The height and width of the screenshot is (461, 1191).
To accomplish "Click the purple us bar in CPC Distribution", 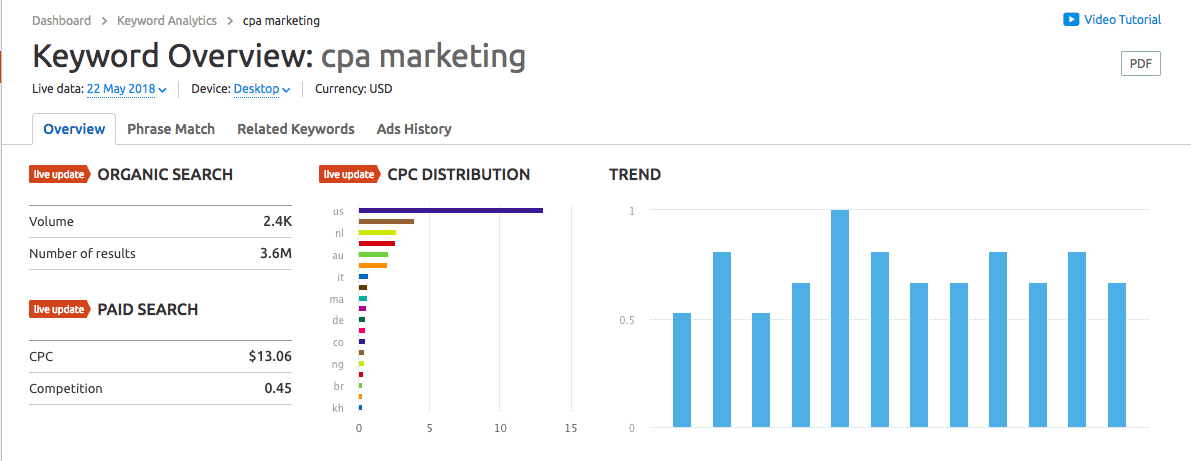I will coord(450,210).
